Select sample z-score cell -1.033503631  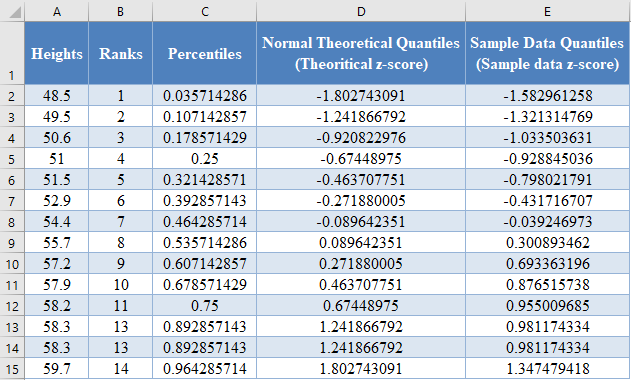point(547,138)
